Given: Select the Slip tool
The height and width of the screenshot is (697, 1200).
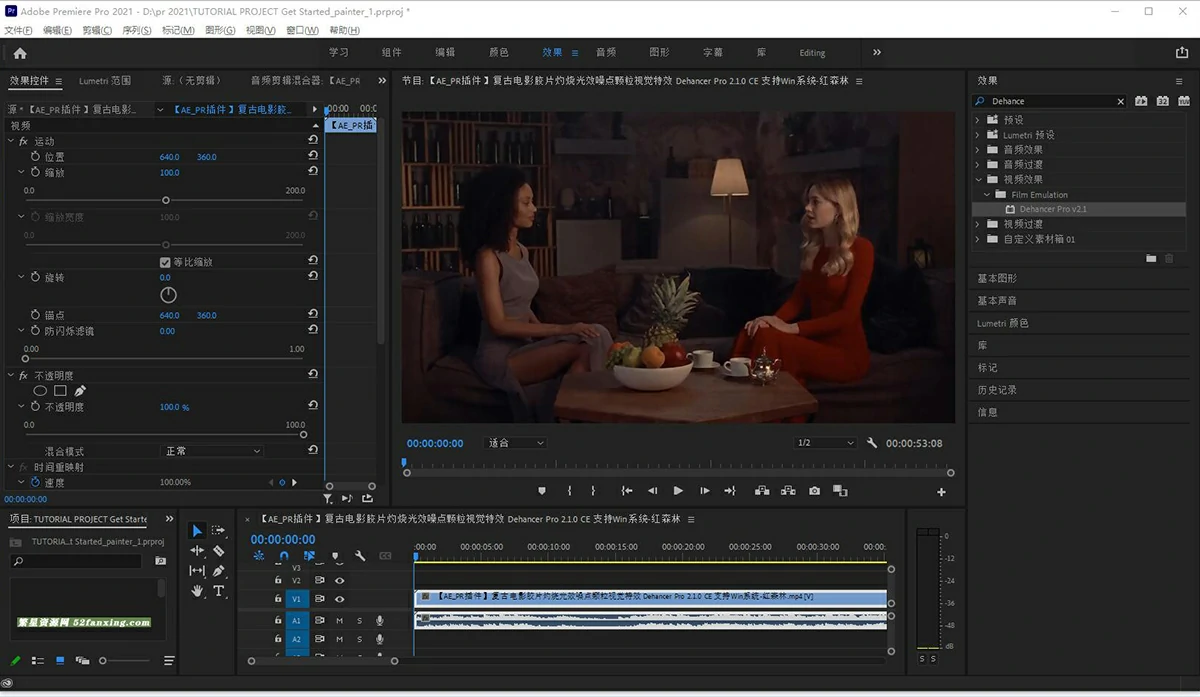Looking at the screenshot, I should [x=197, y=571].
